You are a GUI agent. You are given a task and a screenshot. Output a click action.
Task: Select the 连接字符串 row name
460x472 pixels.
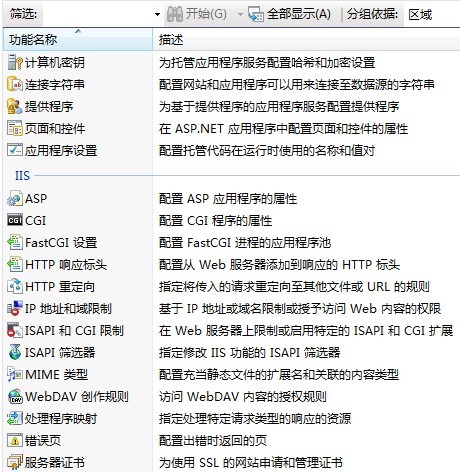[55, 85]
